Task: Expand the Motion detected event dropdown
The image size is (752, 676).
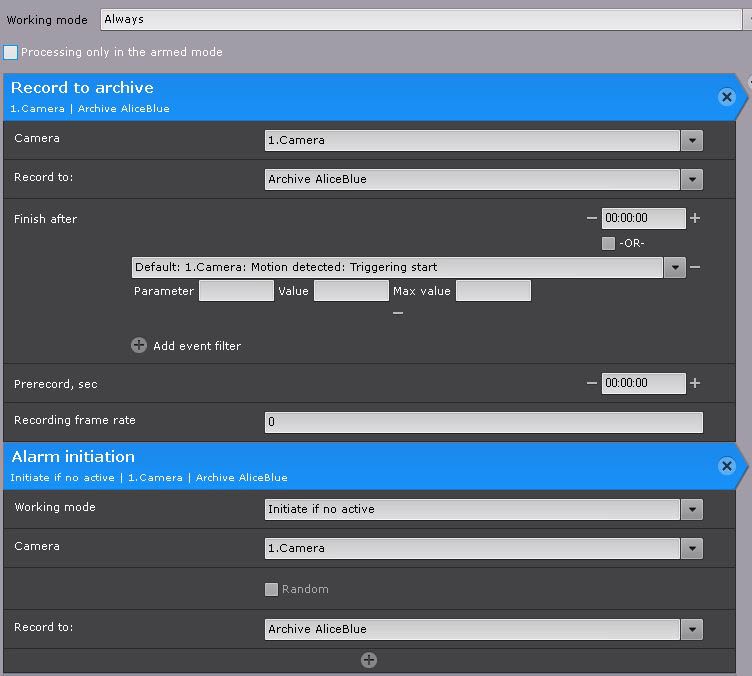Action: pos(675,267)
